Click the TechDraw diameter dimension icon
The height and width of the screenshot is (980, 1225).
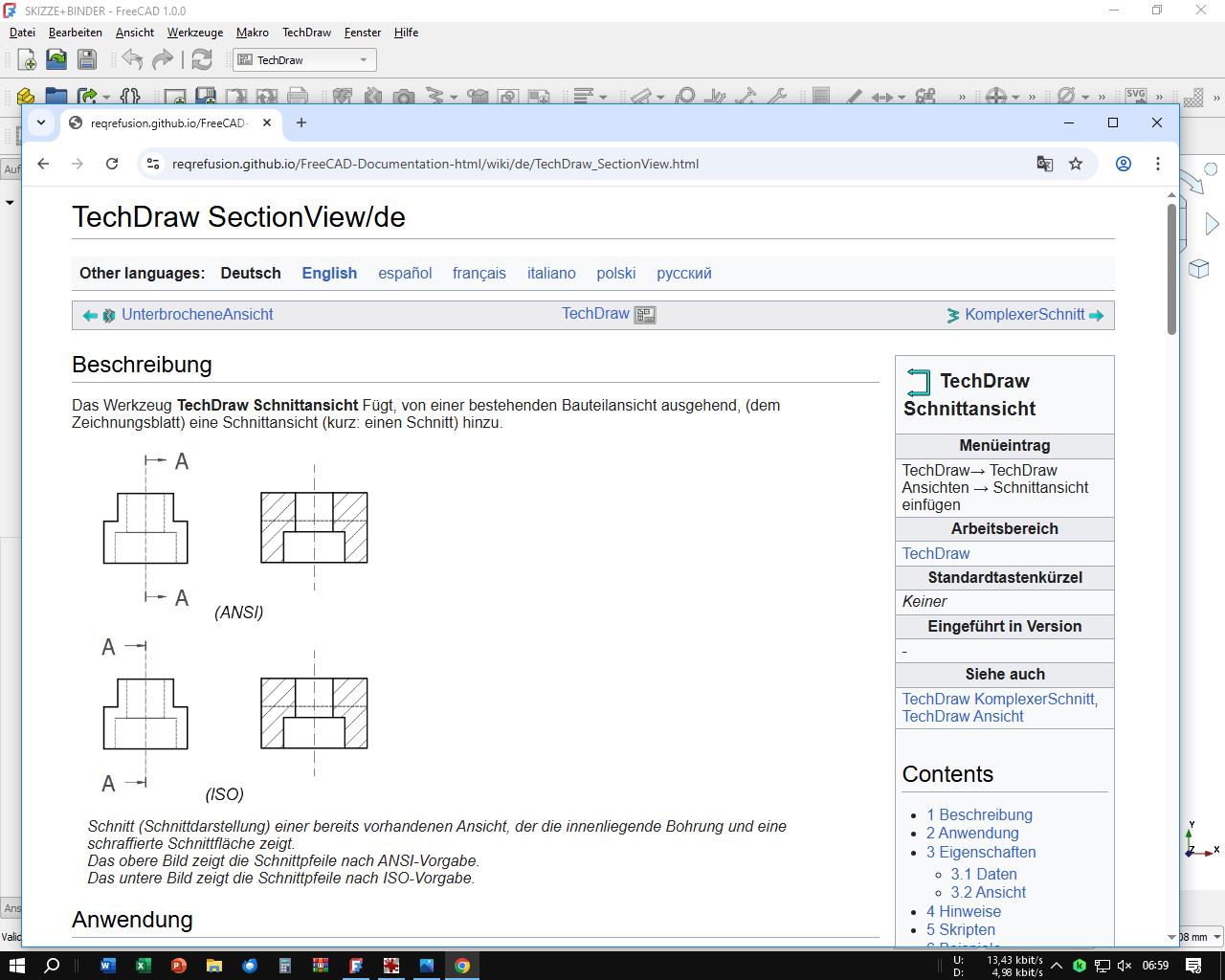[x=1065, y=96]
